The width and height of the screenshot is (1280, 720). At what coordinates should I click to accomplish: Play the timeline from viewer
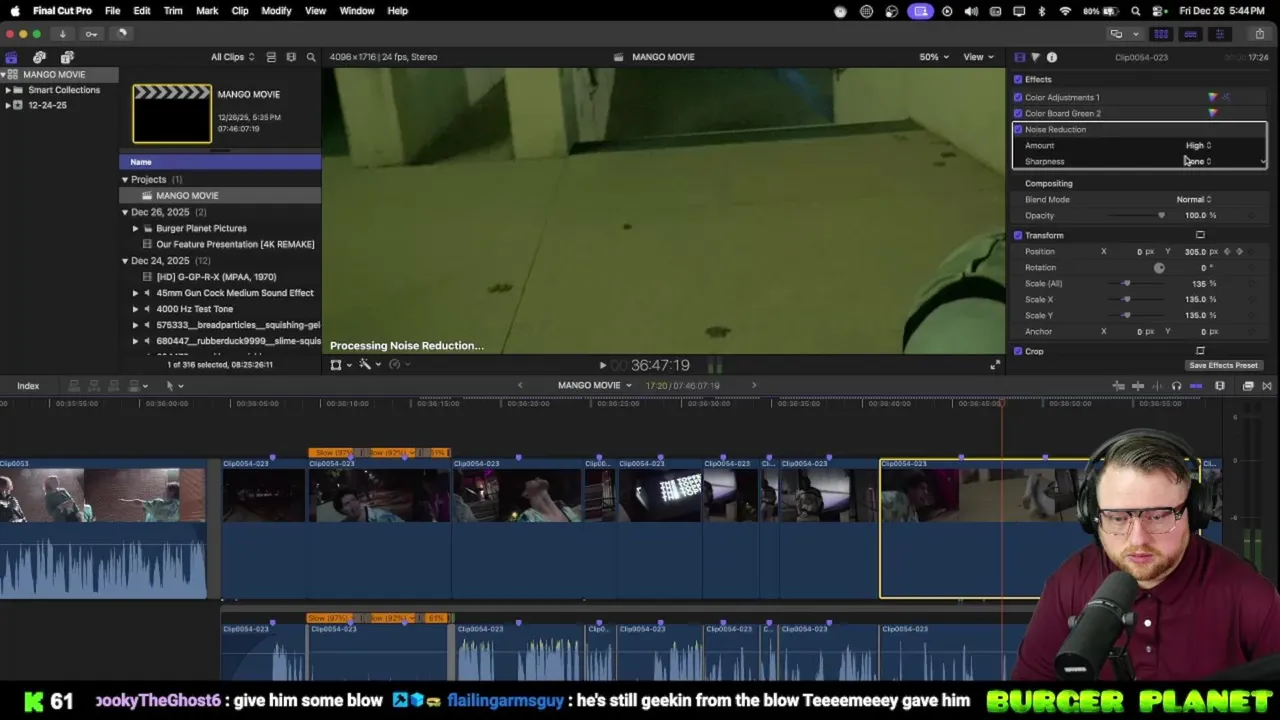[x=602, y=366]
